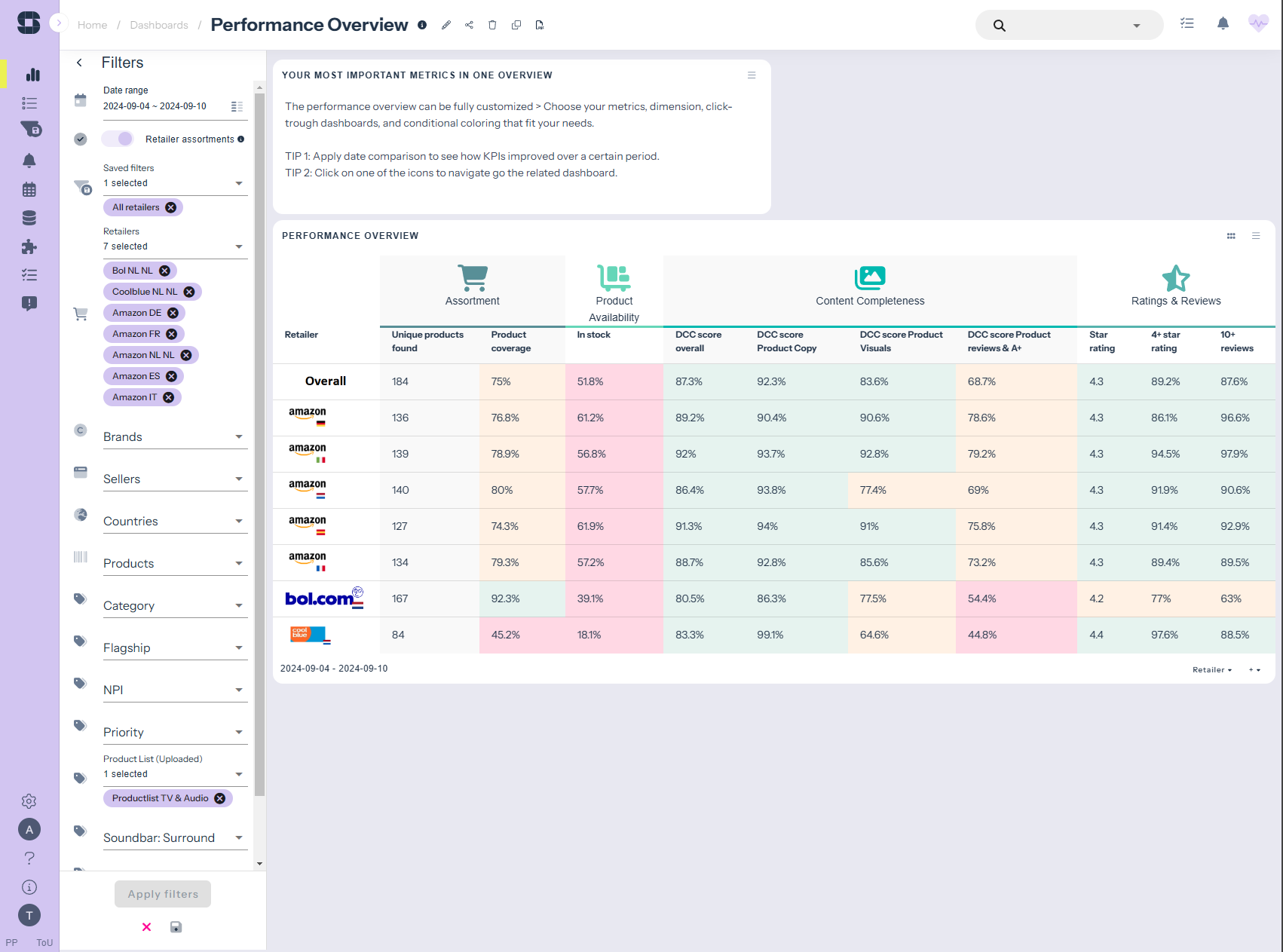This screenshot has height=952, width=1283.
Task: Navigate to Home breadcrumb link
Action: (92, 25)
